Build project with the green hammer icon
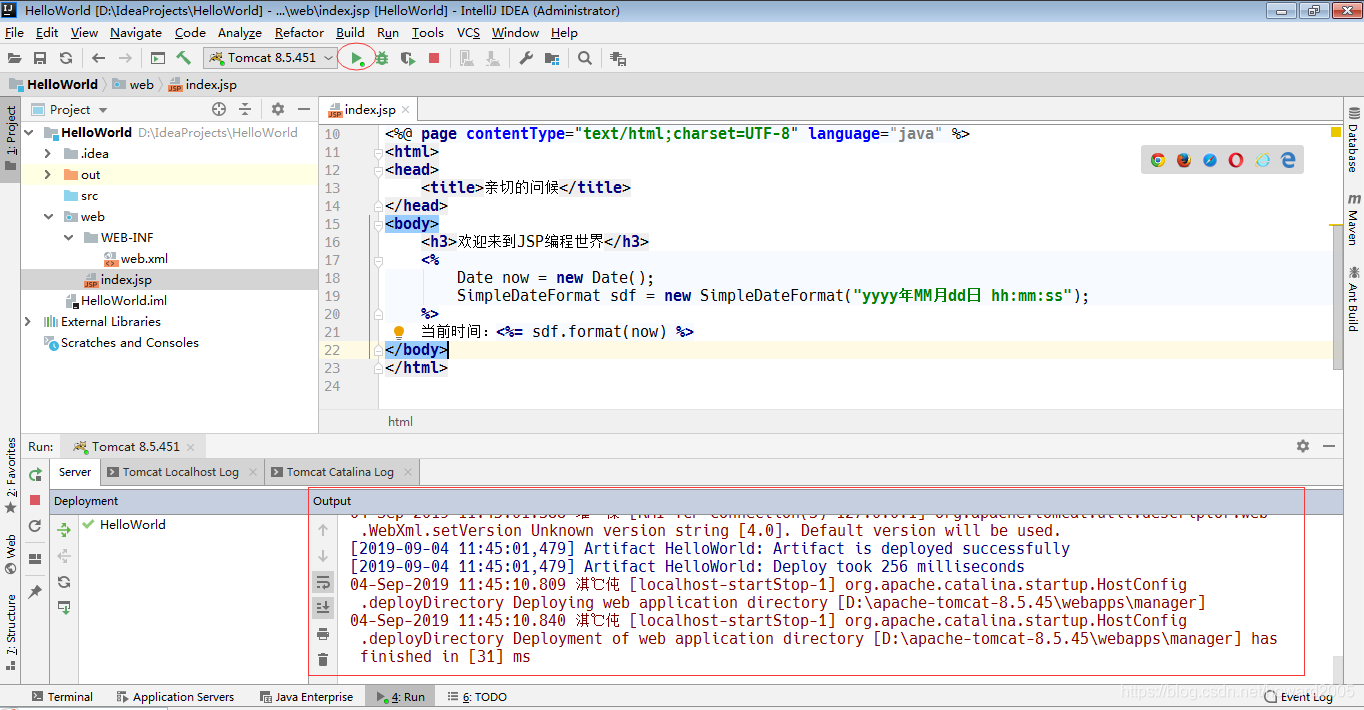 tap(184, 58)
